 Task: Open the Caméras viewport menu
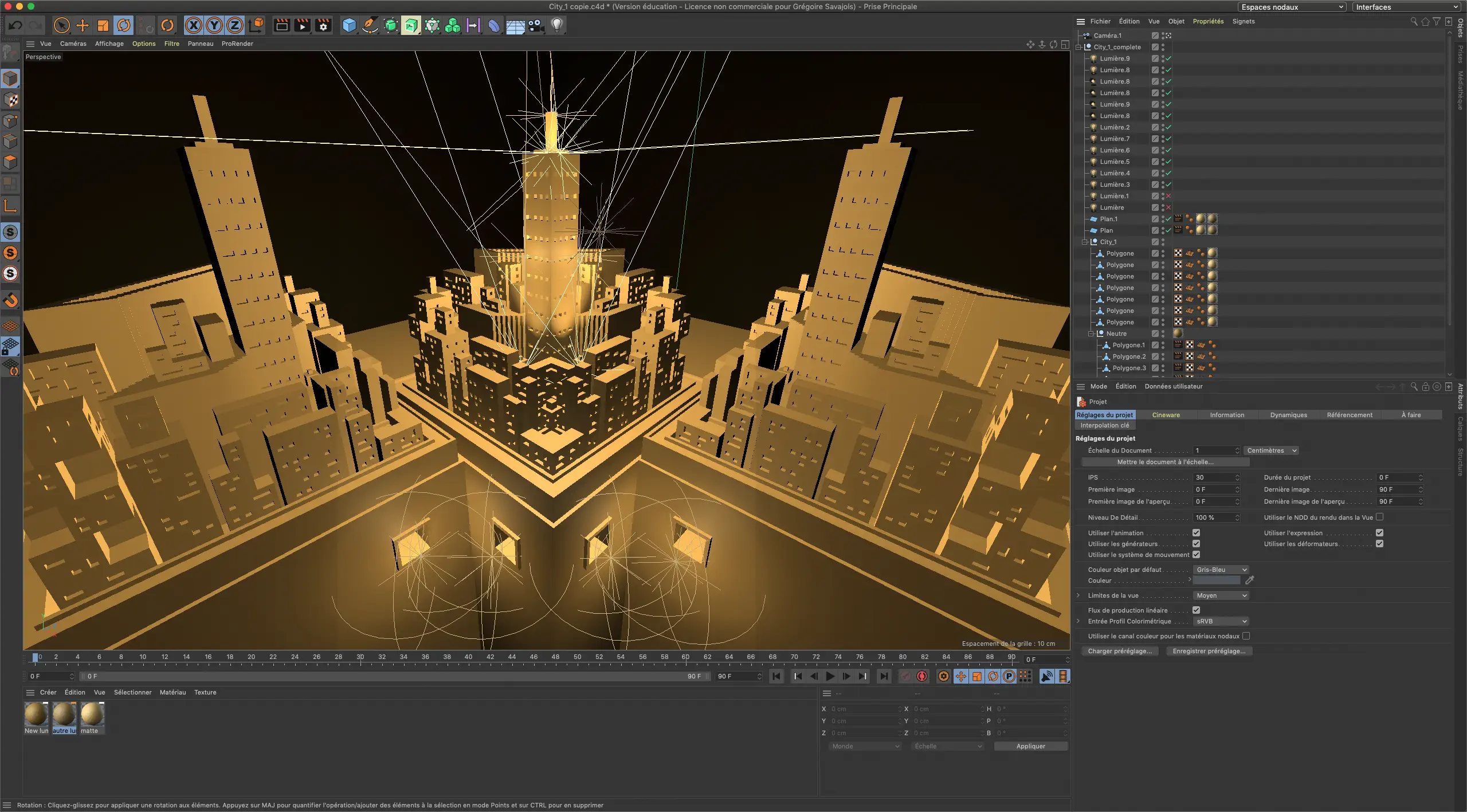(73, 44)
